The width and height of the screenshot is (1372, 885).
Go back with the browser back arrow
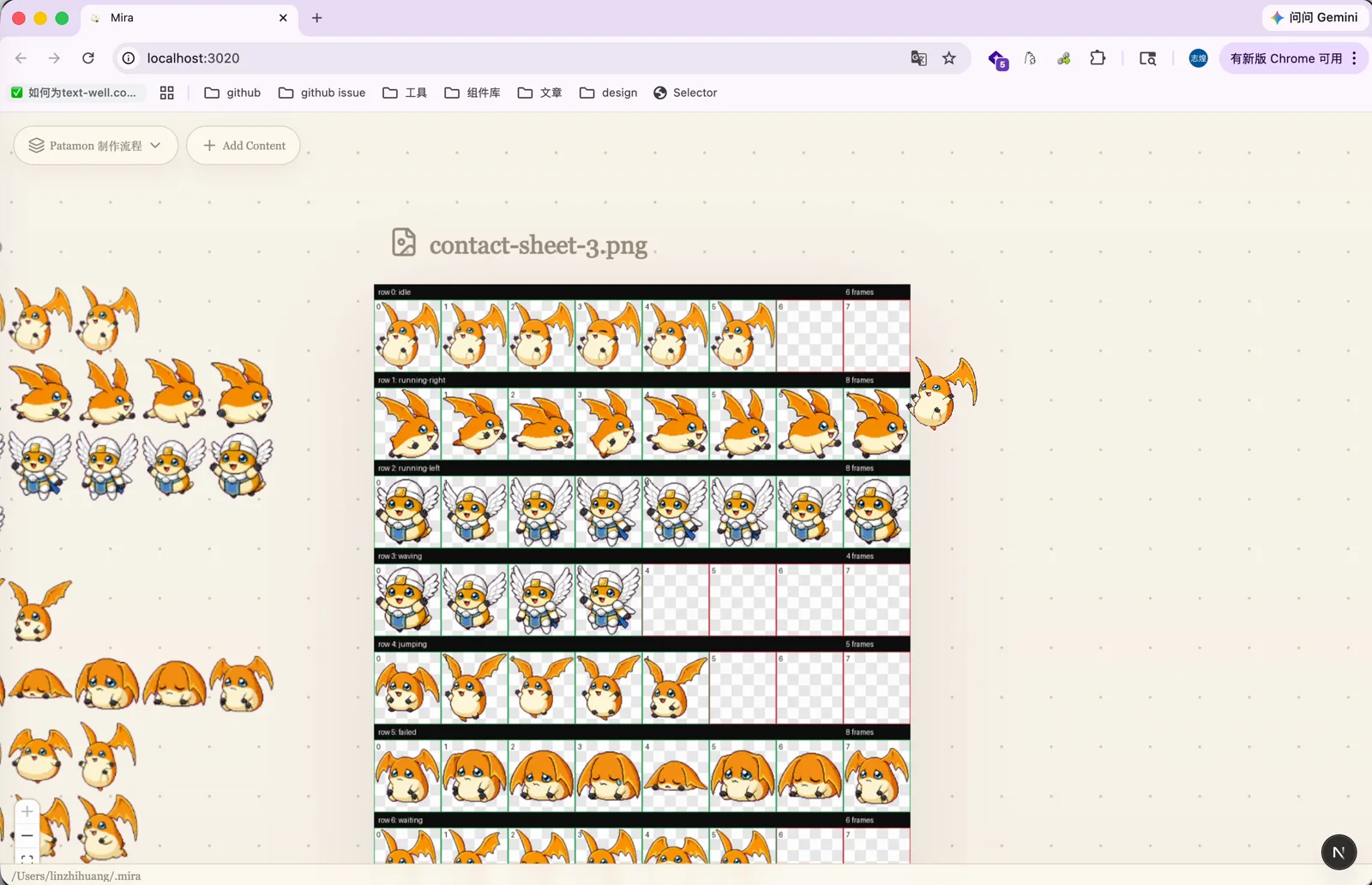point(21,58)
